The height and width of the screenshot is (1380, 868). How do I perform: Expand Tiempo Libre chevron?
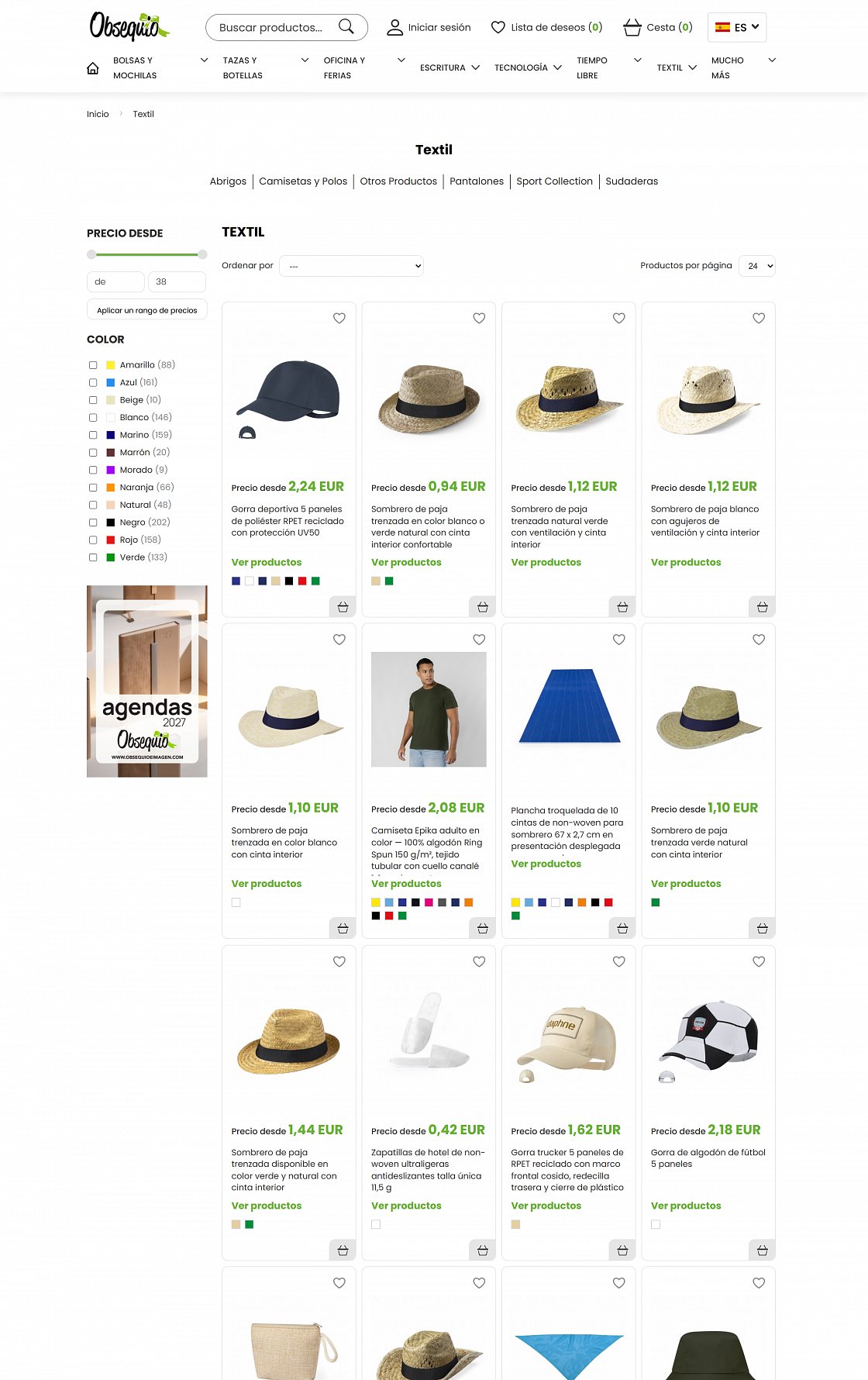point(637,60)
